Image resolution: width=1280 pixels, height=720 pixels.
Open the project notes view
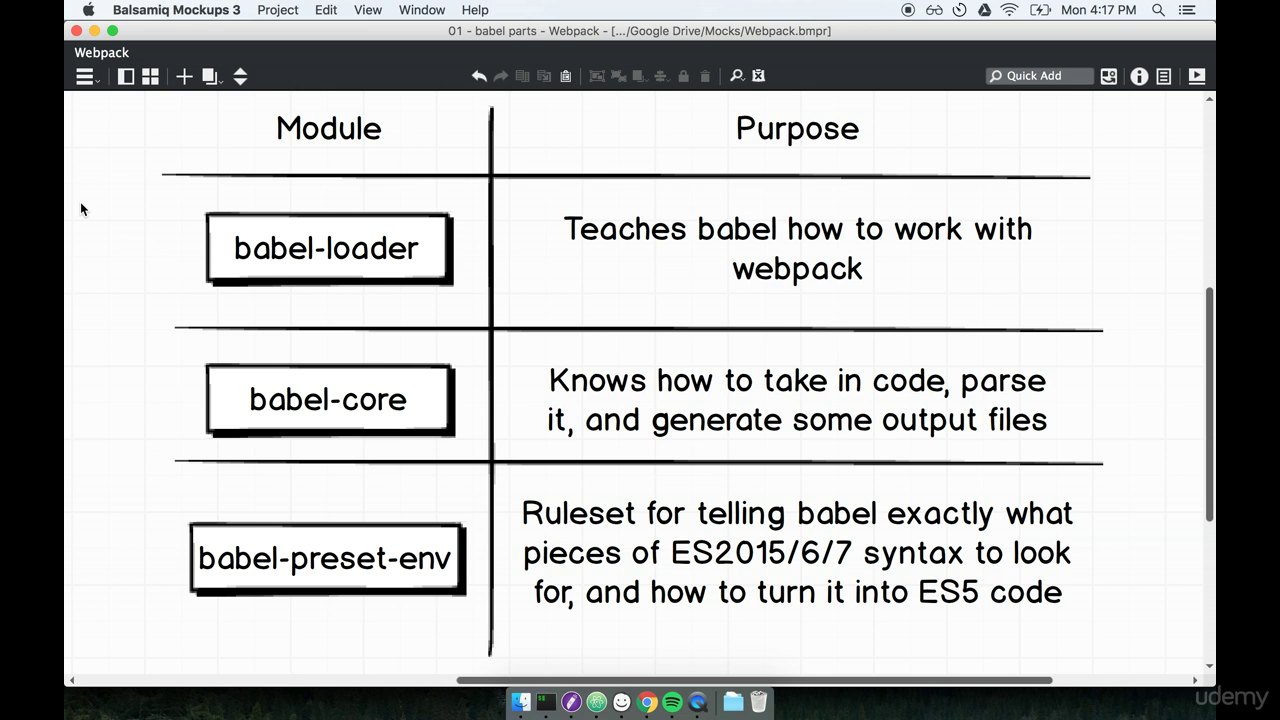coord(1163,76)
